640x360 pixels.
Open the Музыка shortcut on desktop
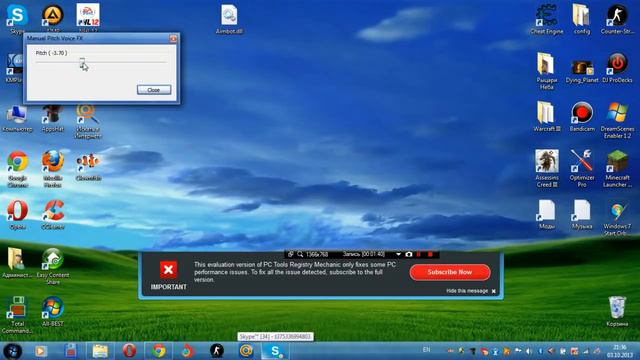pyautogui.click(x=582, y=215)
